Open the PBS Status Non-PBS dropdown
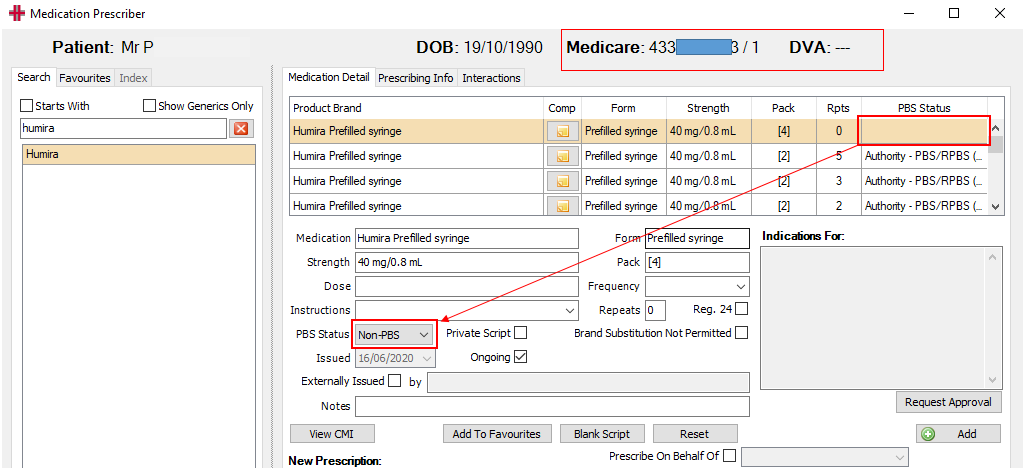The image size is (1026, 468). pos(395,335)
